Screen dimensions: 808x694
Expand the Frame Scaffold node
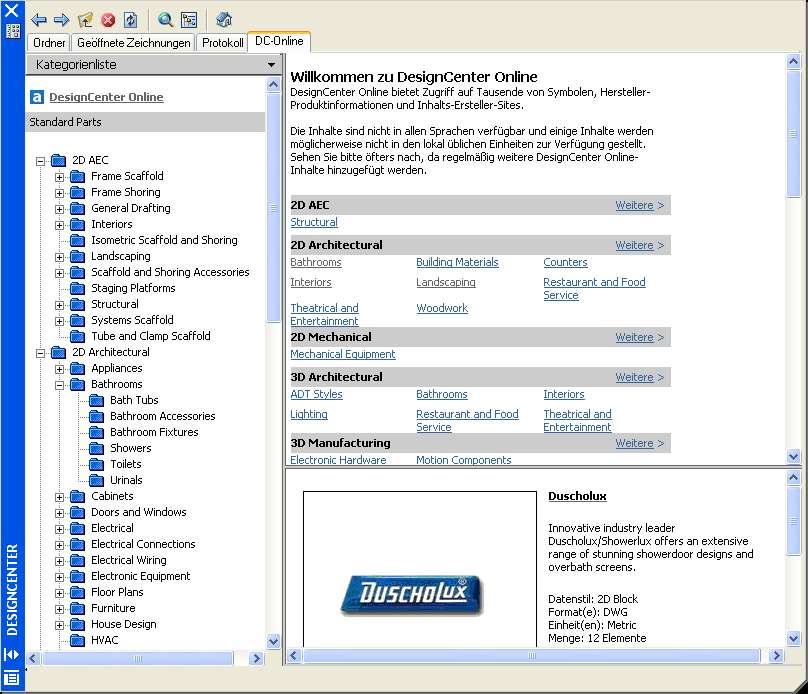[60, 177]
